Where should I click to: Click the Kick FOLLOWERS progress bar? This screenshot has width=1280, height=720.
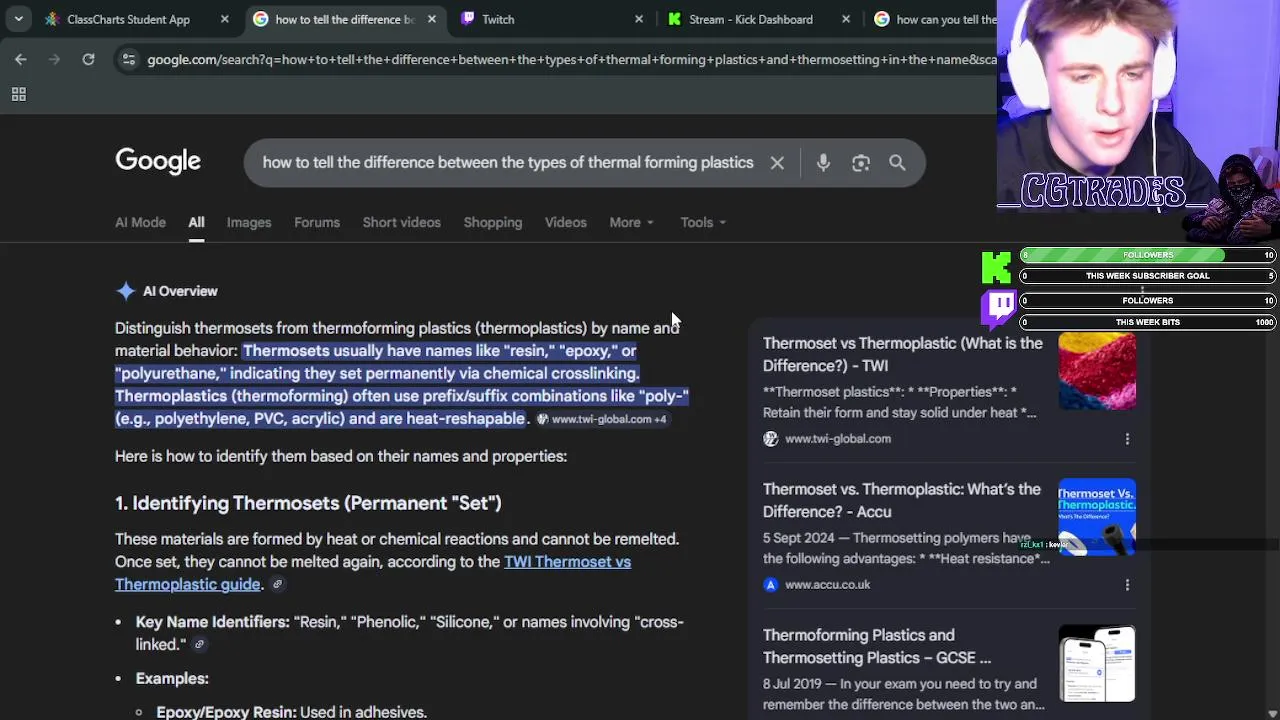coord(1148,255)
